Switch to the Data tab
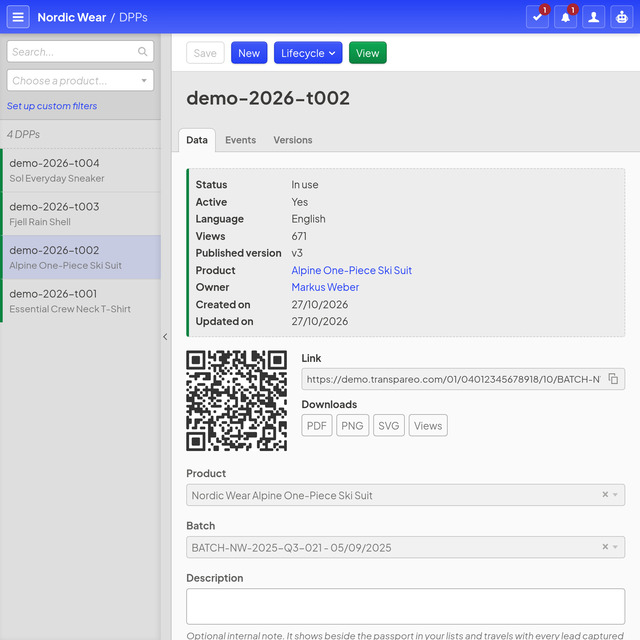 click(197, 140)
